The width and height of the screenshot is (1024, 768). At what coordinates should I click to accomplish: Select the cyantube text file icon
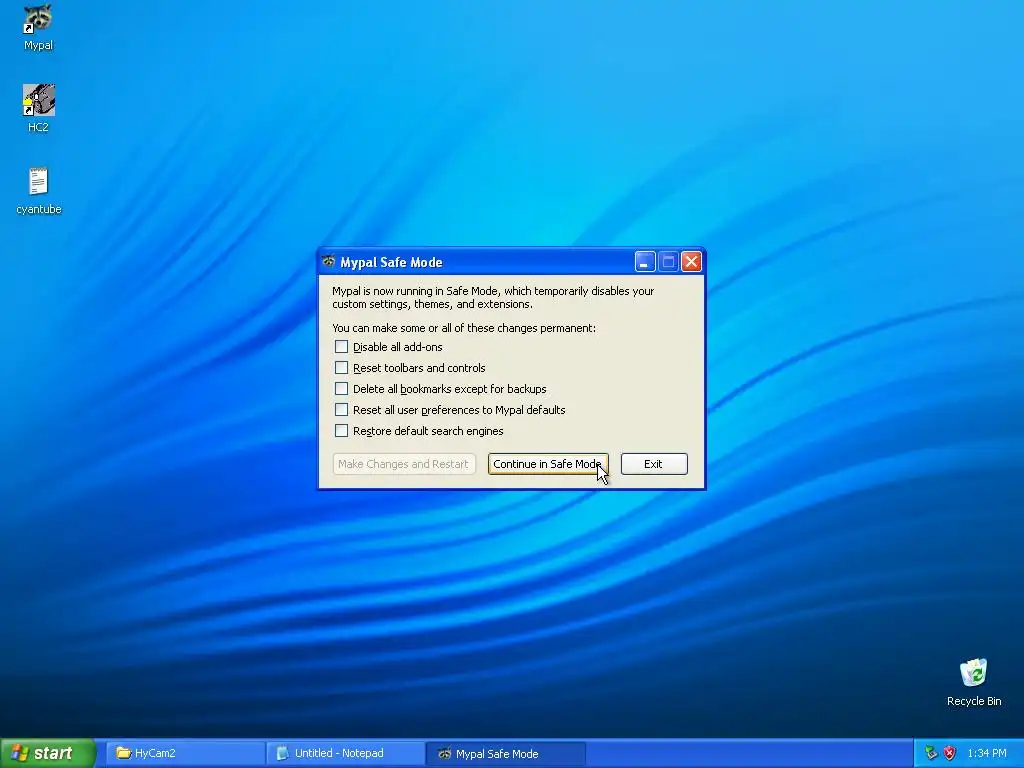click(39, 190)
